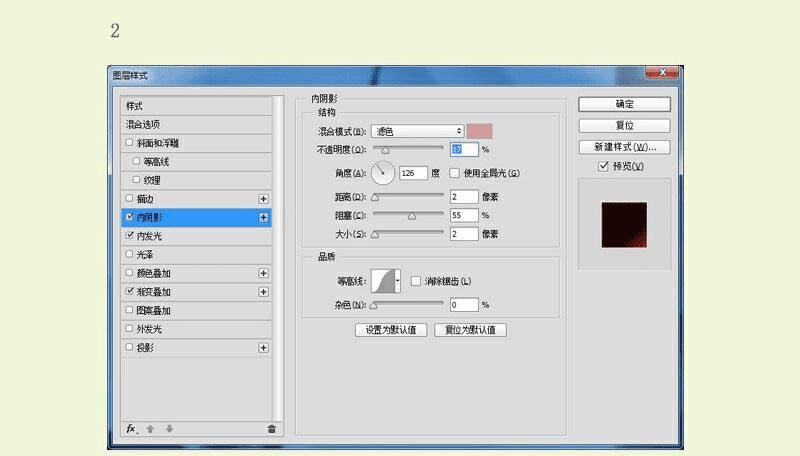Enable the 描边 checkbox
The width and height of the screenshot is (800, 456).
pos(129,198)
